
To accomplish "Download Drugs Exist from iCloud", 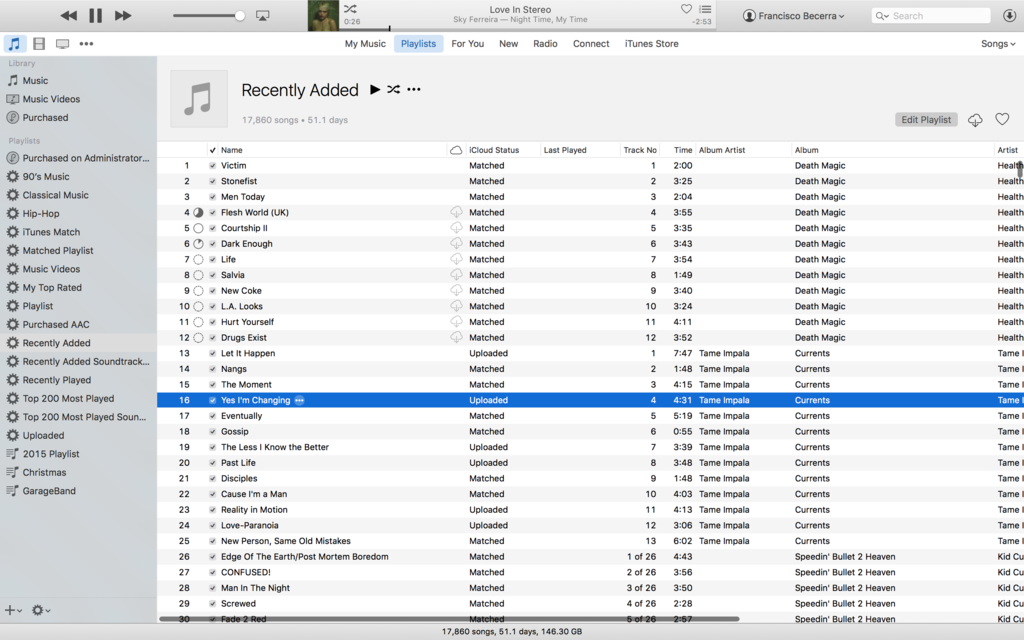I will (x=456, y=338).
